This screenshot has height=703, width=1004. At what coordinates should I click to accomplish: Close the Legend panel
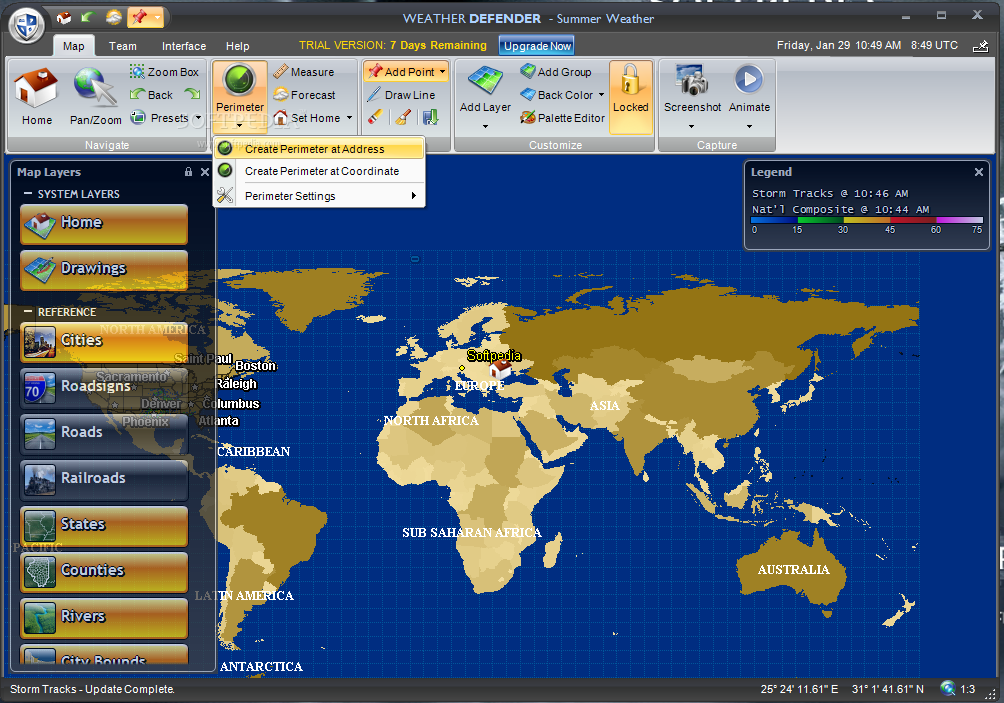click(x=978, y=172)
